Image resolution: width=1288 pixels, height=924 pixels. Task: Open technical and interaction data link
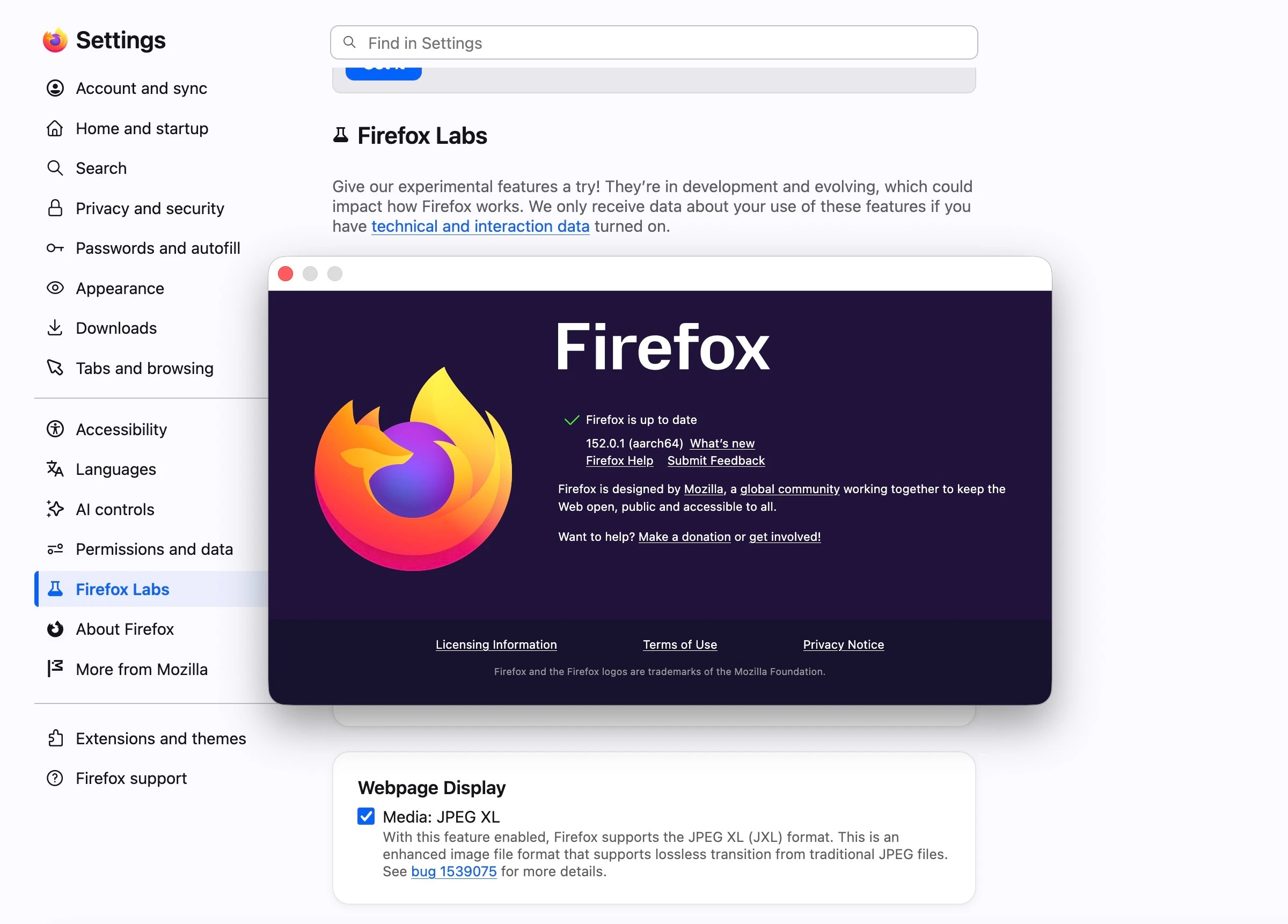(x=480, y=226)
